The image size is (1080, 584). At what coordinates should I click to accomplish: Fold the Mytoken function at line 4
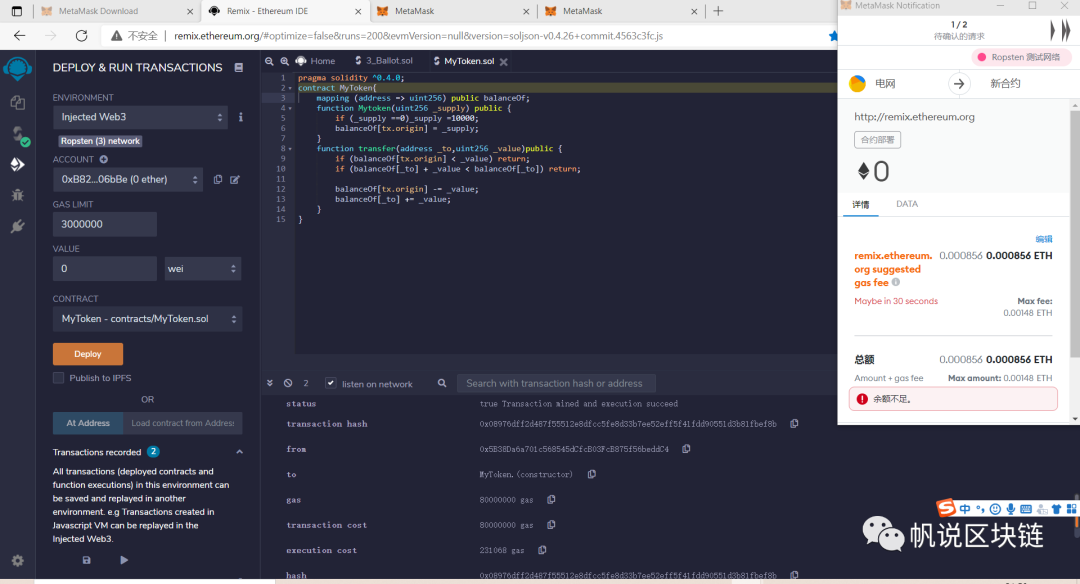290,108
